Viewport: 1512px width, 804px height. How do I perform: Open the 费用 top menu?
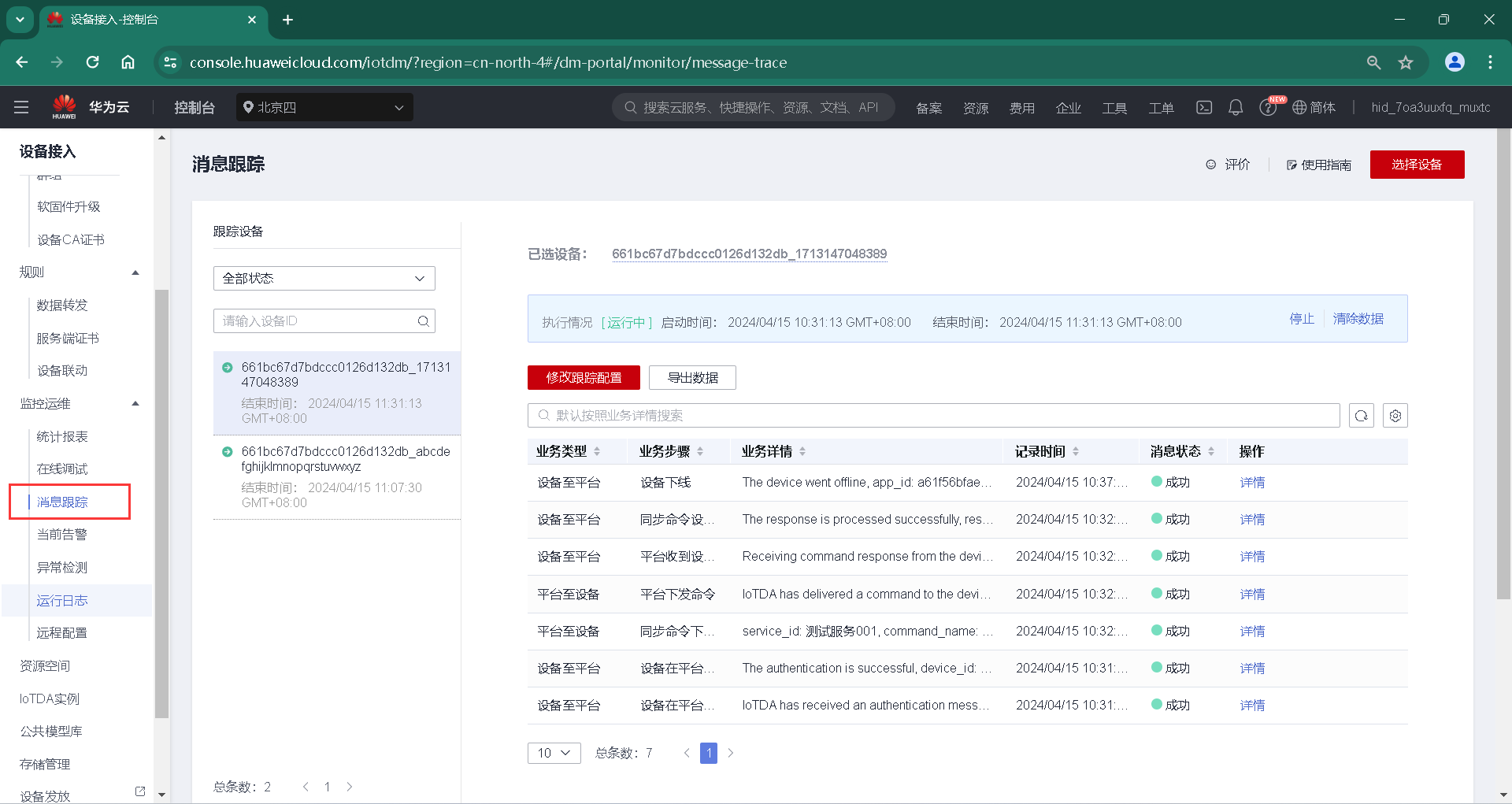(x=1022, y=108)
